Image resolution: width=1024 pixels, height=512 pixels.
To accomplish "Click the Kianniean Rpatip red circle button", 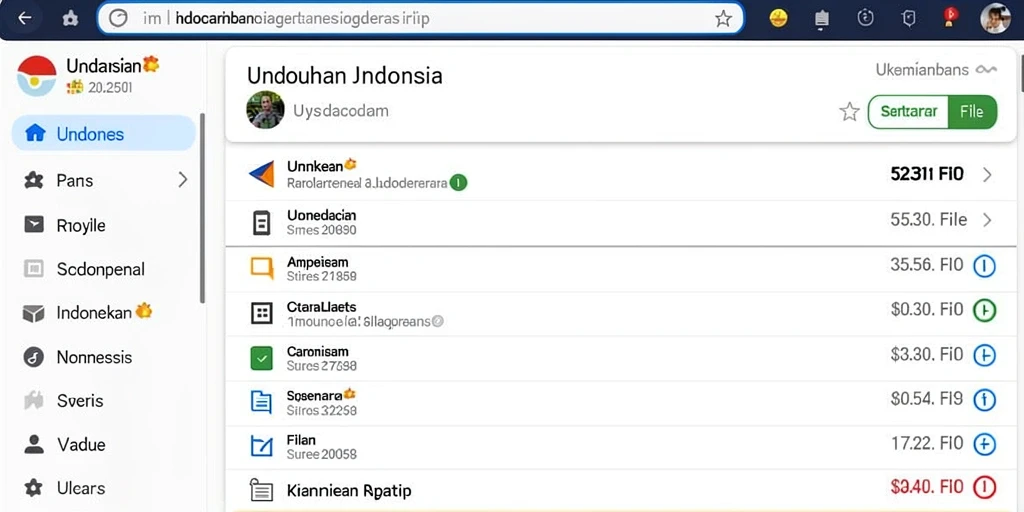I will pos(984,487).
